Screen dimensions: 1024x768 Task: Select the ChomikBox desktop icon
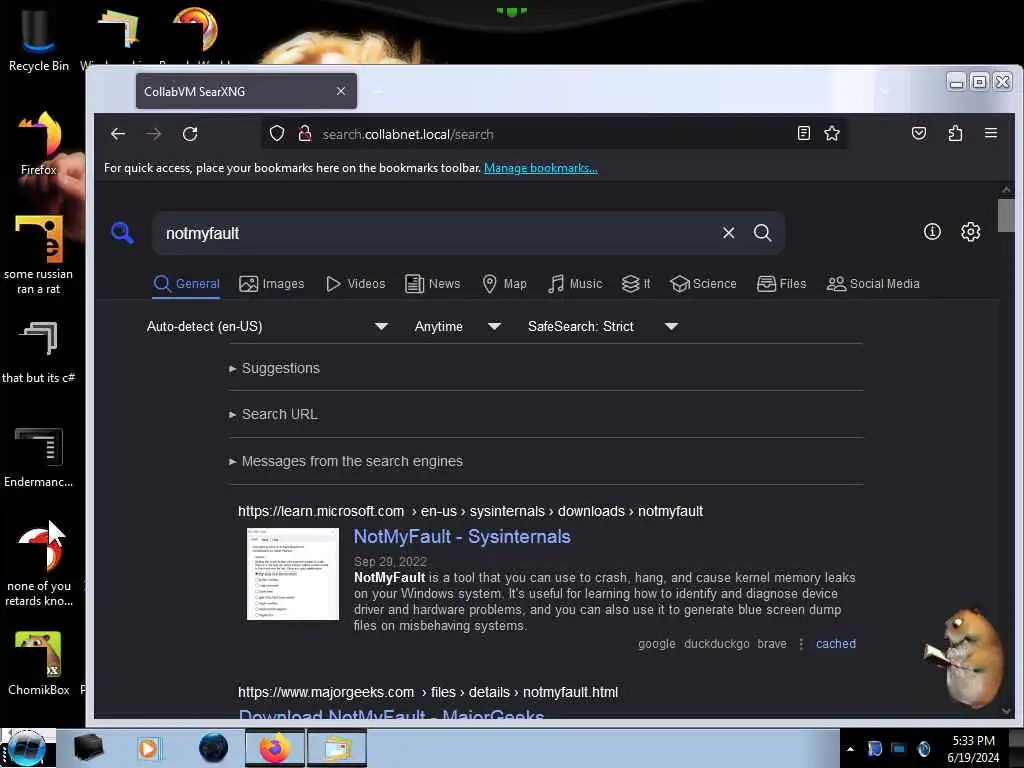point(39,664)
